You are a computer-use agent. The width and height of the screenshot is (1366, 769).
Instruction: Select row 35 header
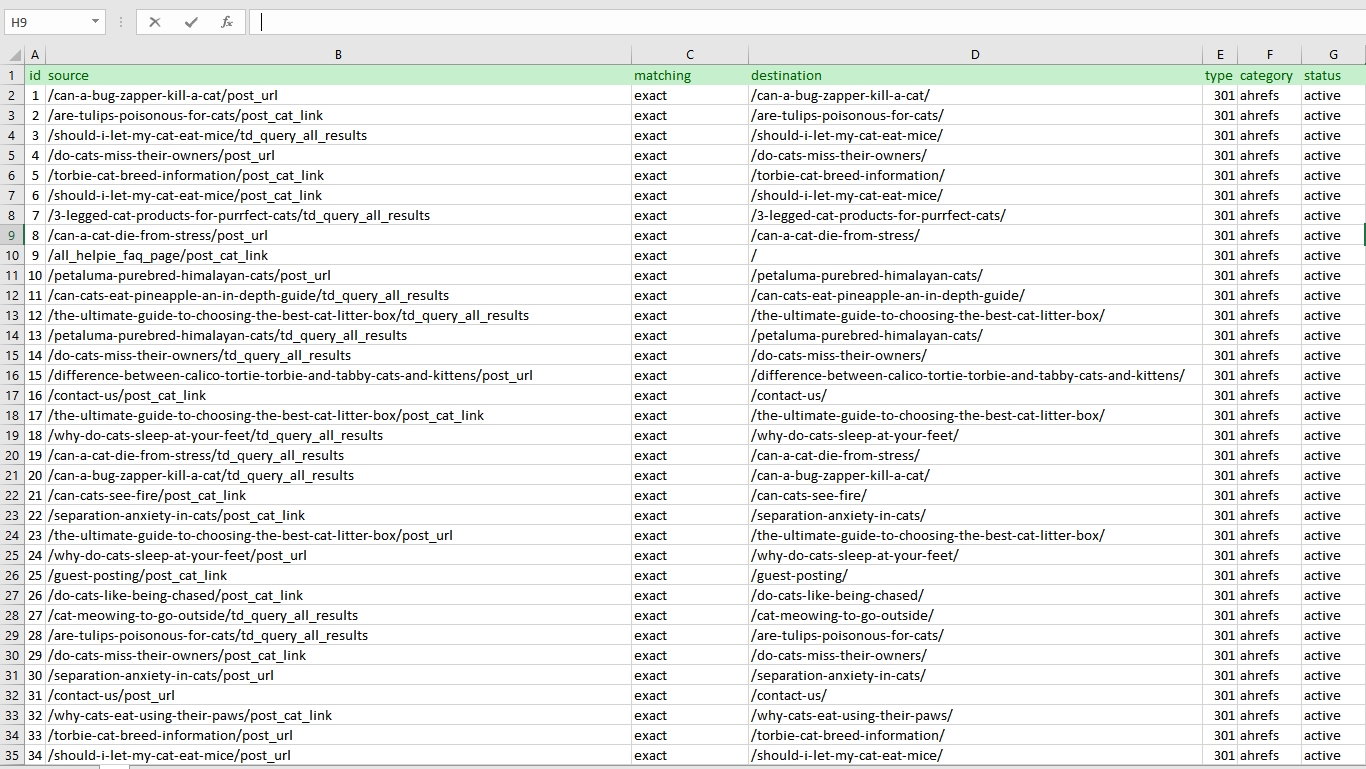(12, 755)
